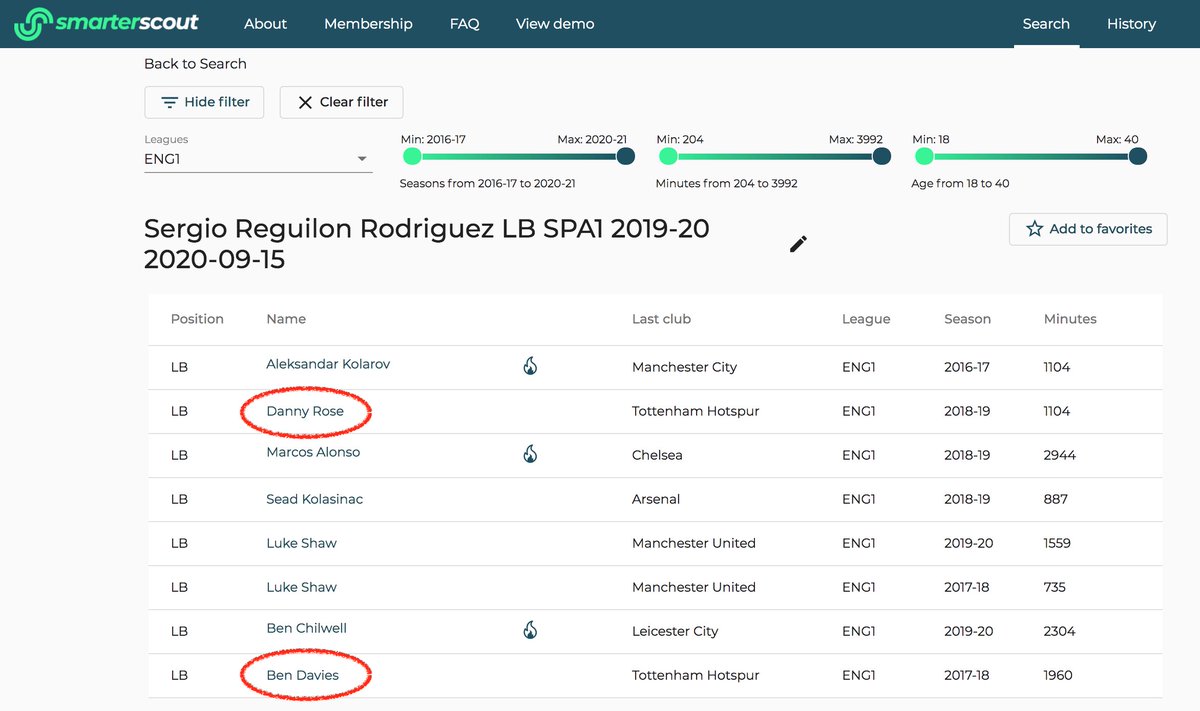The width and height of the screenshot is (1200, 711).
Task: Open View demo in navigation
Action: 555,24
